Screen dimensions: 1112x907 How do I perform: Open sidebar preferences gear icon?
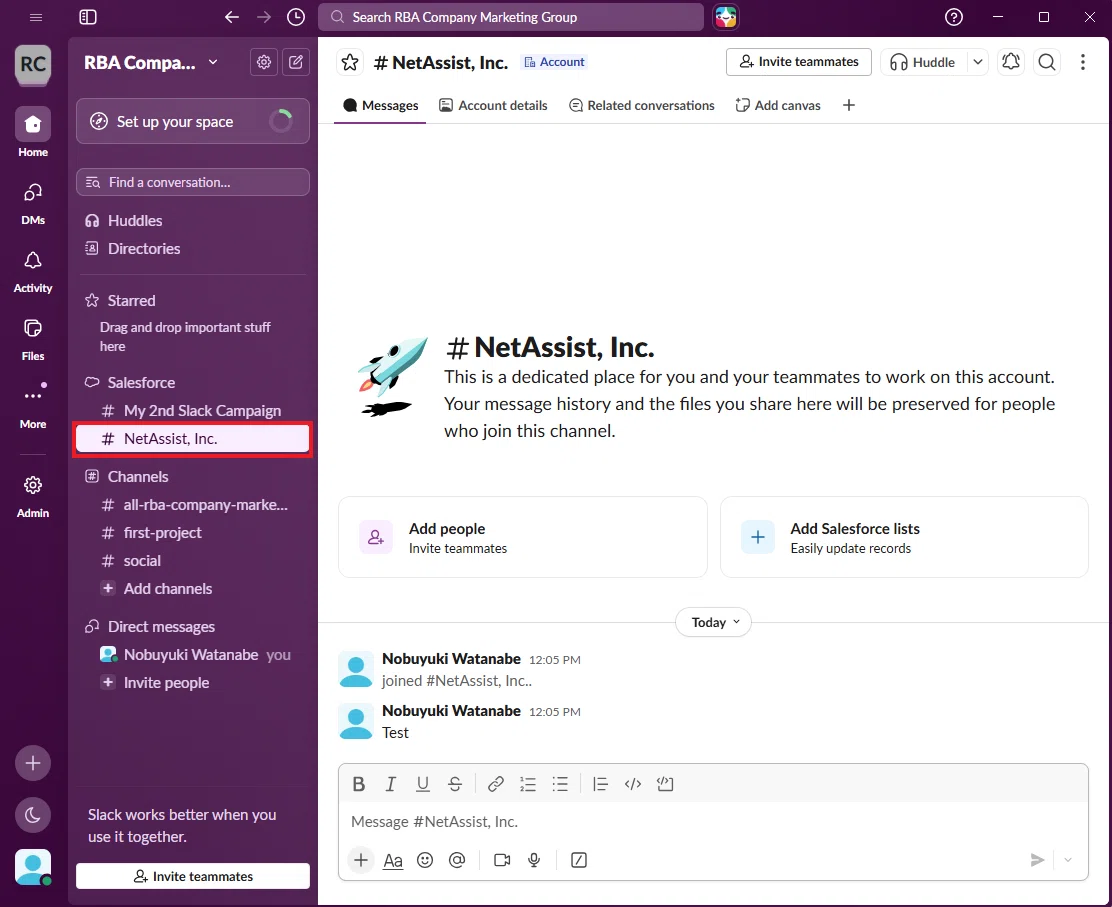click(x=264, y=62)
